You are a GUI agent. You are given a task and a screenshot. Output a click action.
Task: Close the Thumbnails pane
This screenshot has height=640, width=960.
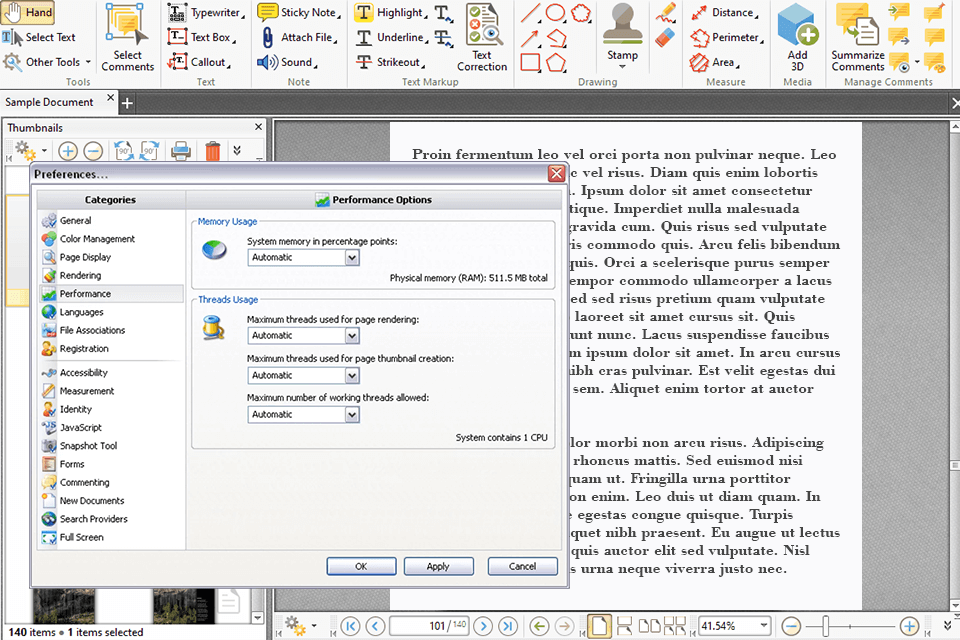point(258,127)
